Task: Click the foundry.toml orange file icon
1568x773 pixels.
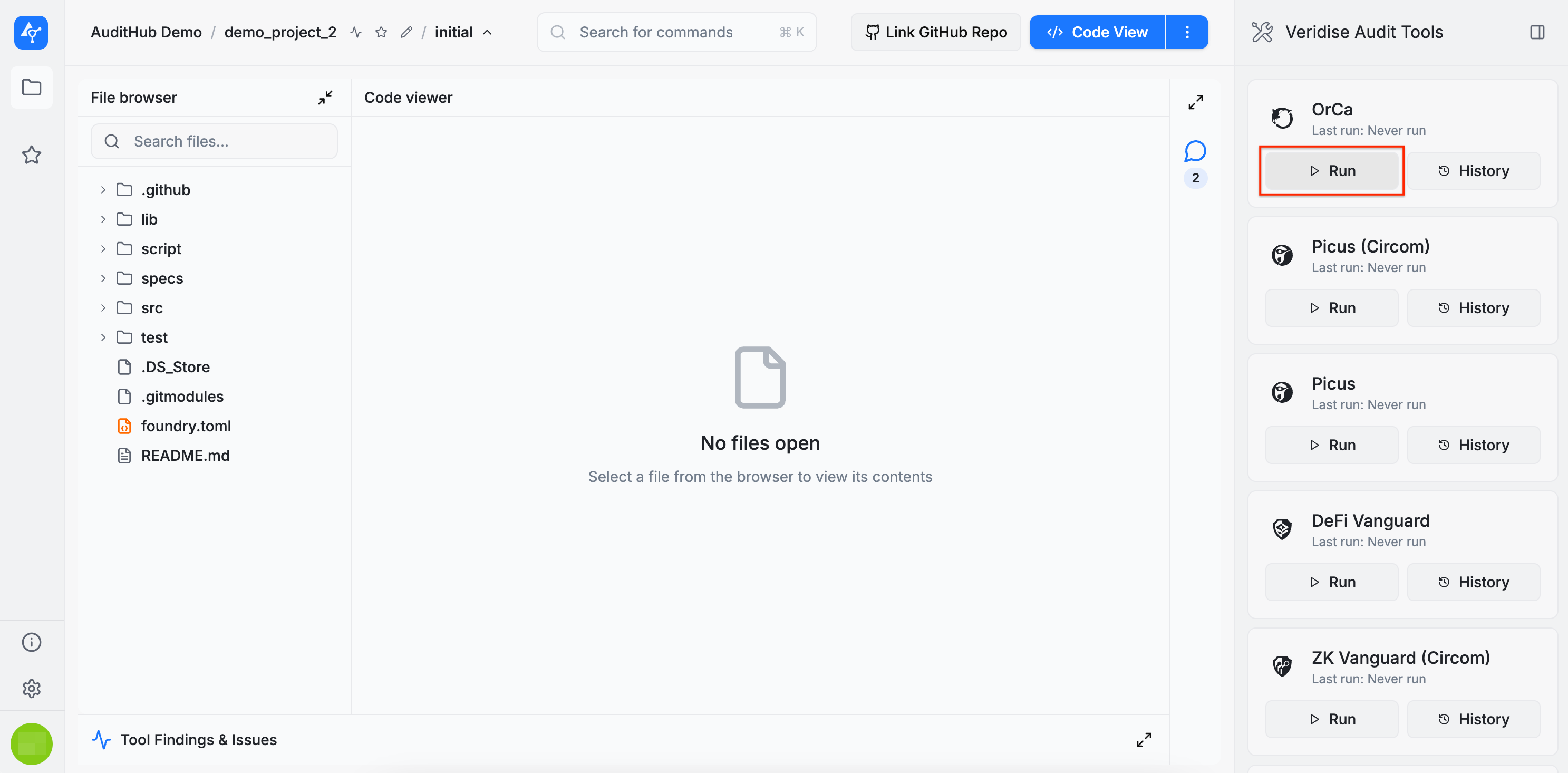Action: [x=124, y=426]
